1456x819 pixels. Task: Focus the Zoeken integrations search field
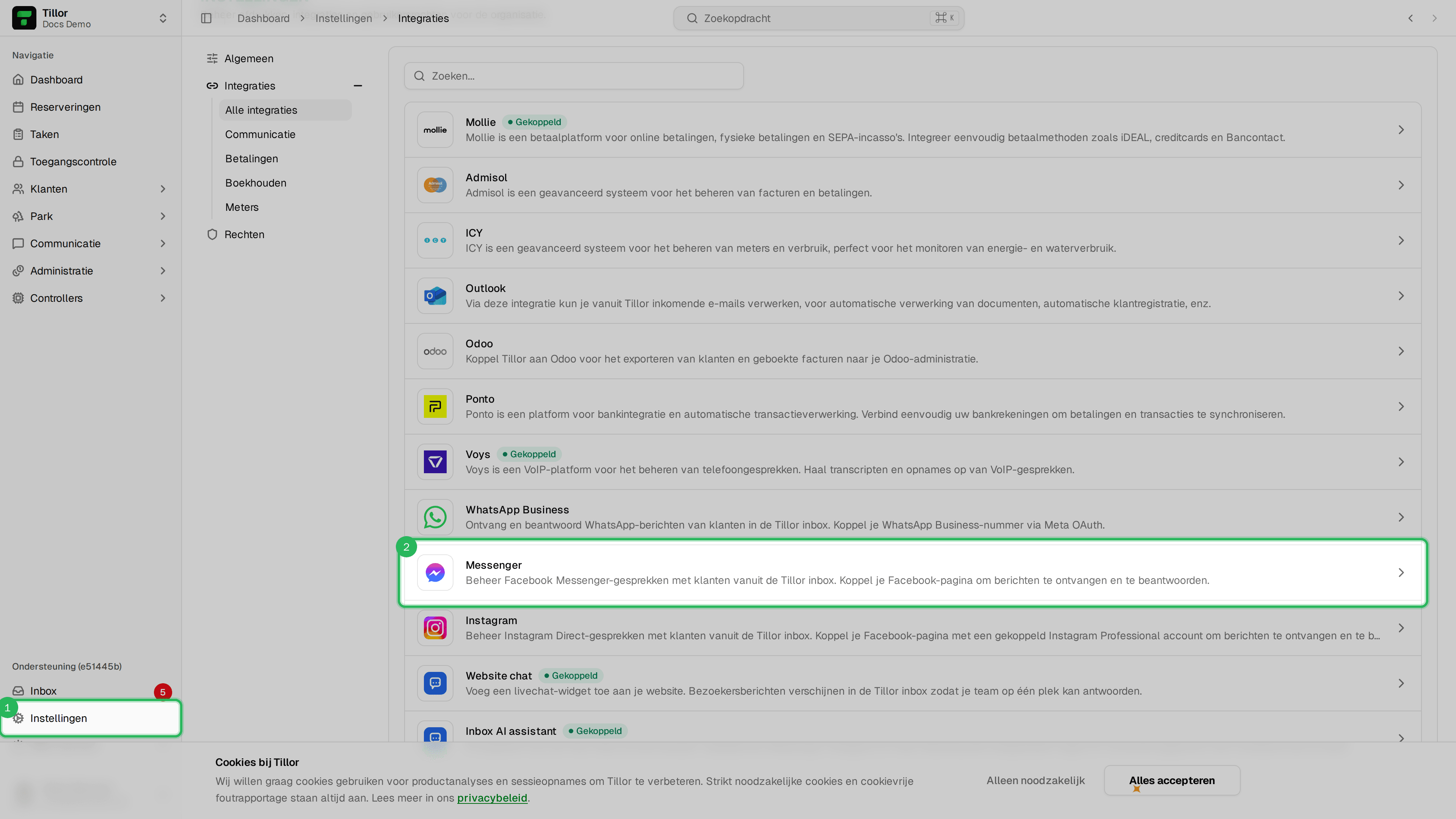pos(574,76)
